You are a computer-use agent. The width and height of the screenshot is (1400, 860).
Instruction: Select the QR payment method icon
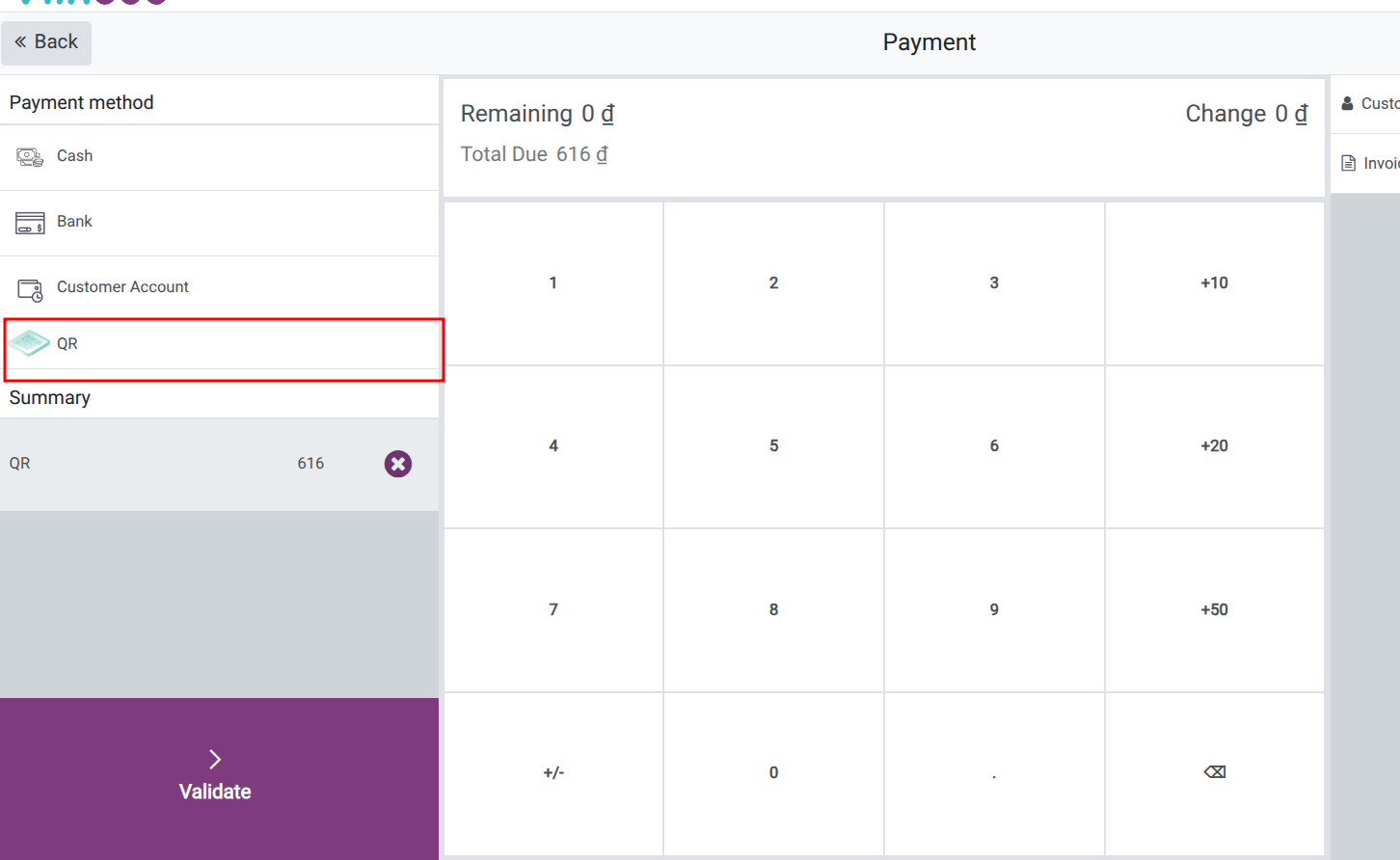30,342
